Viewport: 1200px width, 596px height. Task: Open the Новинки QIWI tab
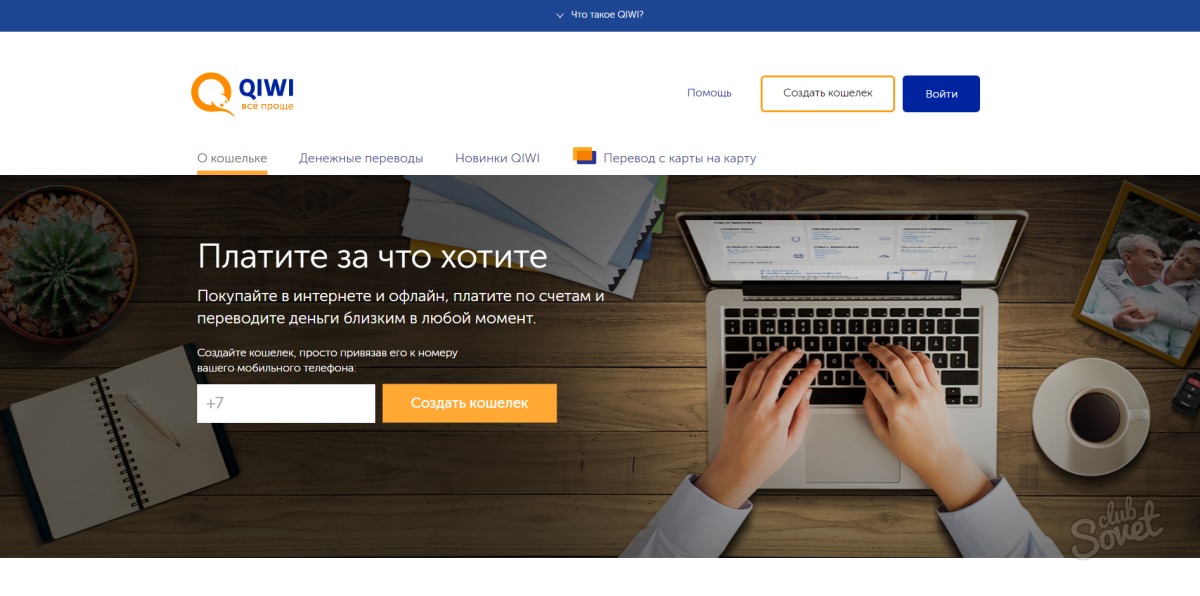[497, 158]
